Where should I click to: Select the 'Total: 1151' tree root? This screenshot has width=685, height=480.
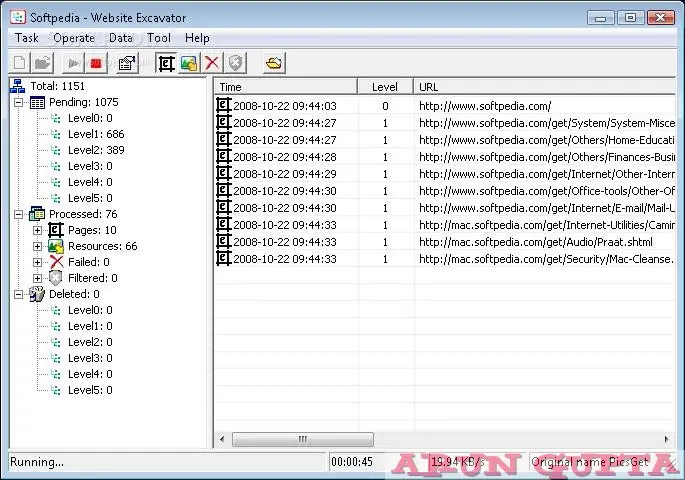[x=57, y=86]
